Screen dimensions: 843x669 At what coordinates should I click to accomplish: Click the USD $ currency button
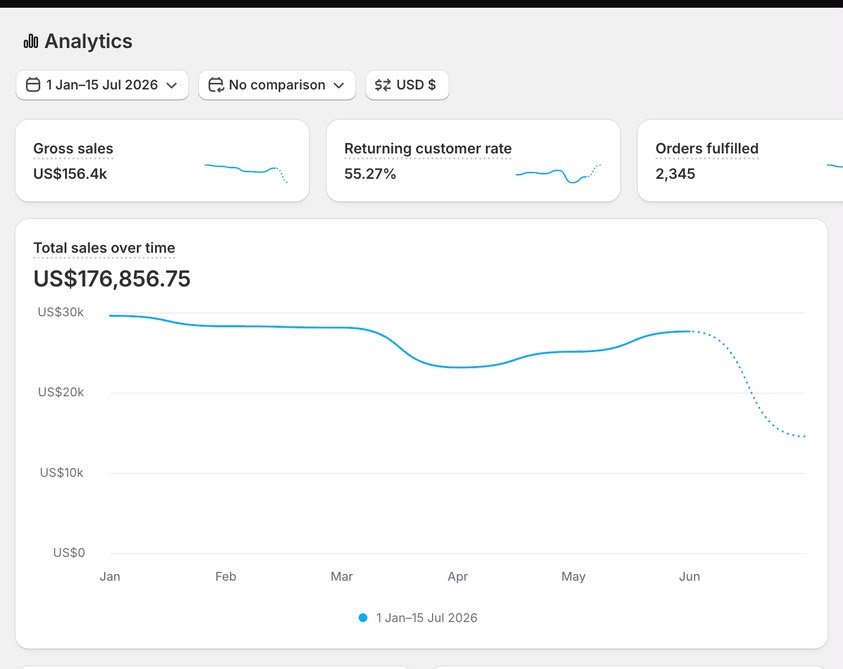point(407,85)
